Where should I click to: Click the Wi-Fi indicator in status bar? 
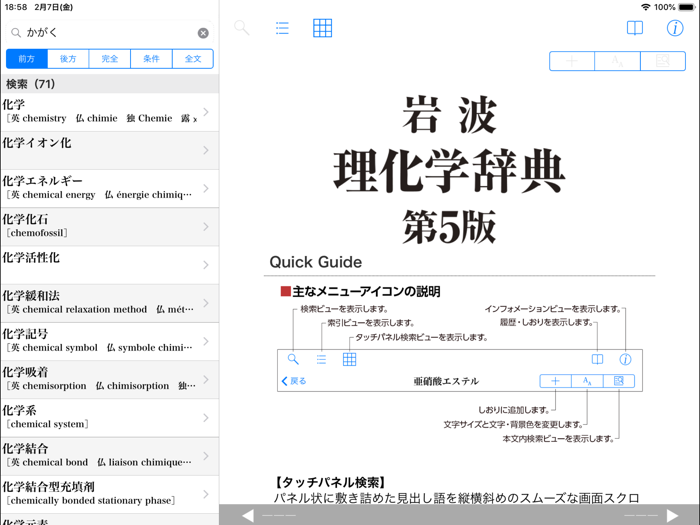[645, 7]
